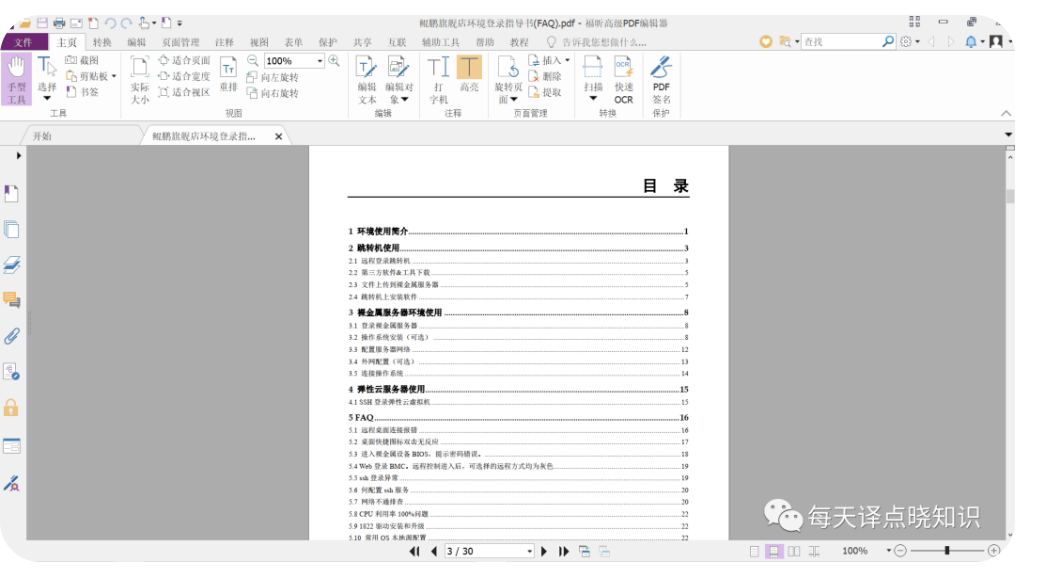Image resolution: width=1038 pixels, height=585 pixels.
Task: Click the redo arrow in quick access bar
Action: [x=126, y=23]
